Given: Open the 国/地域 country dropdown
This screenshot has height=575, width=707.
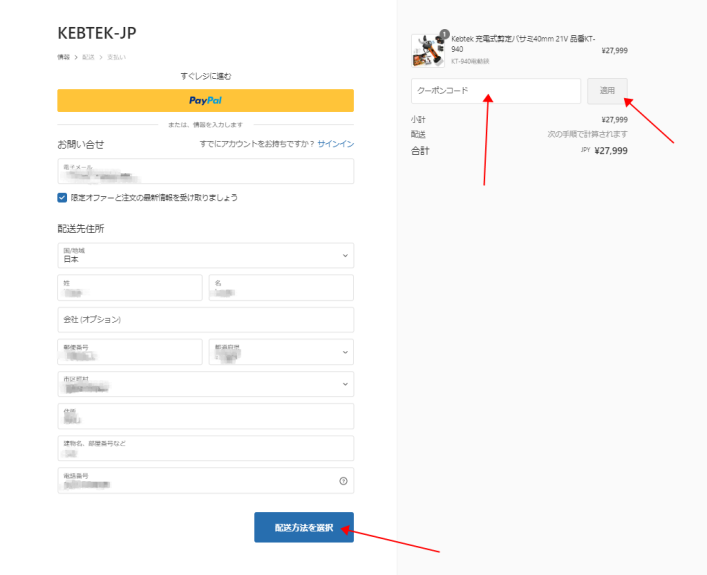Looking at the screenshot, I should click(205, 256).
